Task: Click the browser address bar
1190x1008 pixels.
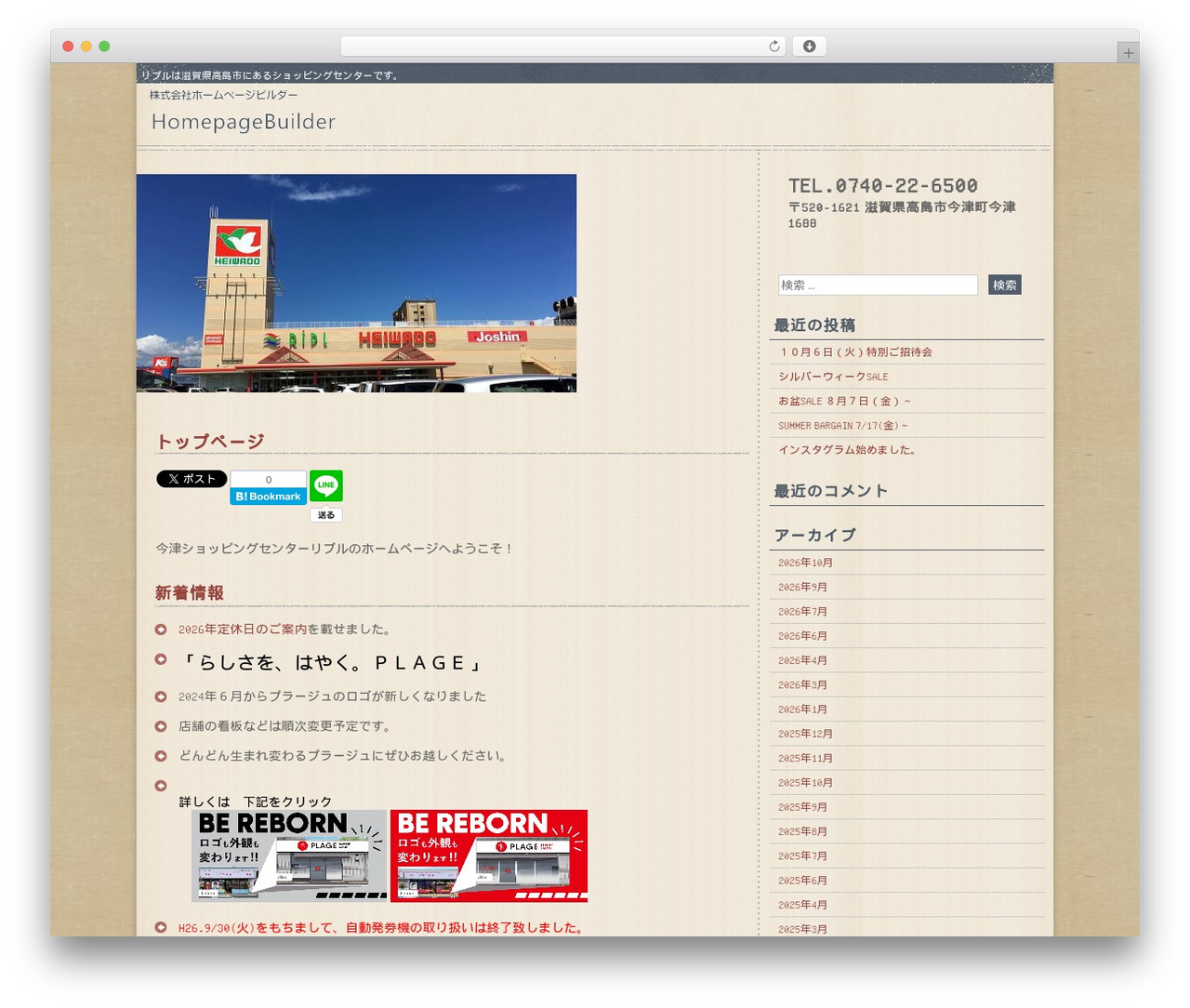Action: (563, 46)
